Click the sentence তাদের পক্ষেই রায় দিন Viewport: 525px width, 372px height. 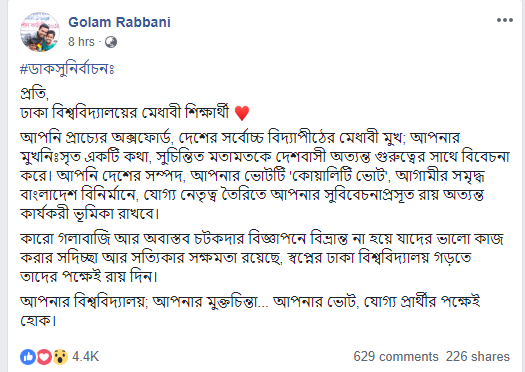(x=89, y=277)
